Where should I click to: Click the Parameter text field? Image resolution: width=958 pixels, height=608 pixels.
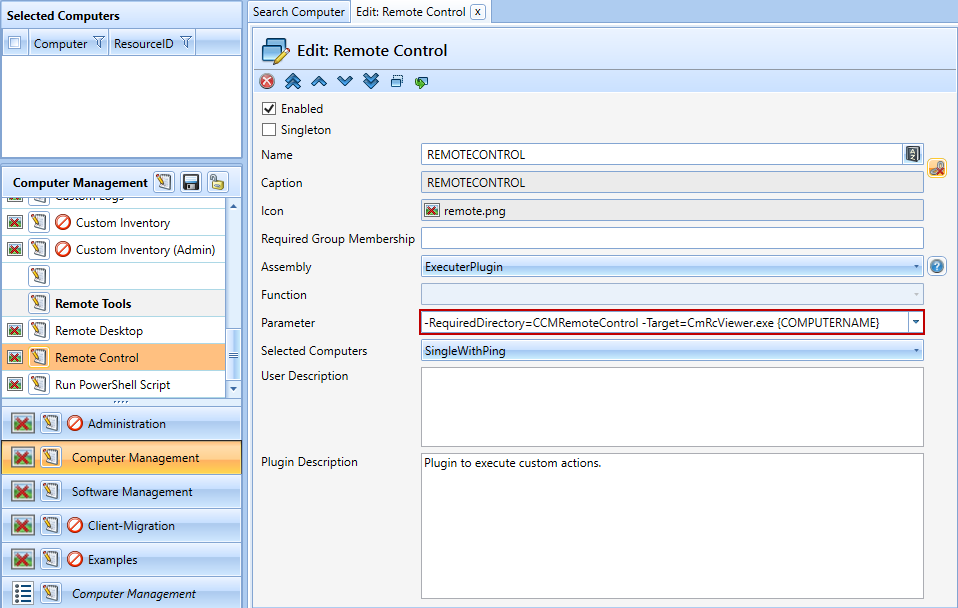pos(665,322)
